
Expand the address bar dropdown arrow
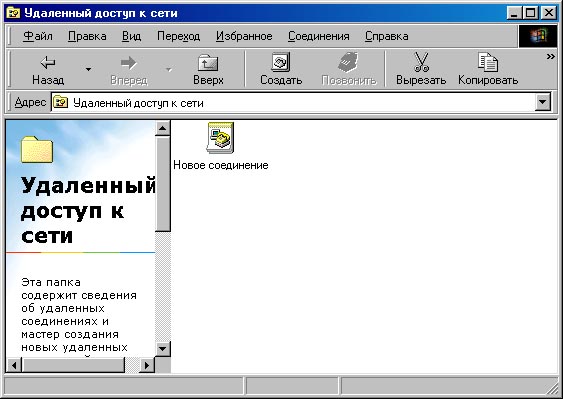(x=543, y=103)
